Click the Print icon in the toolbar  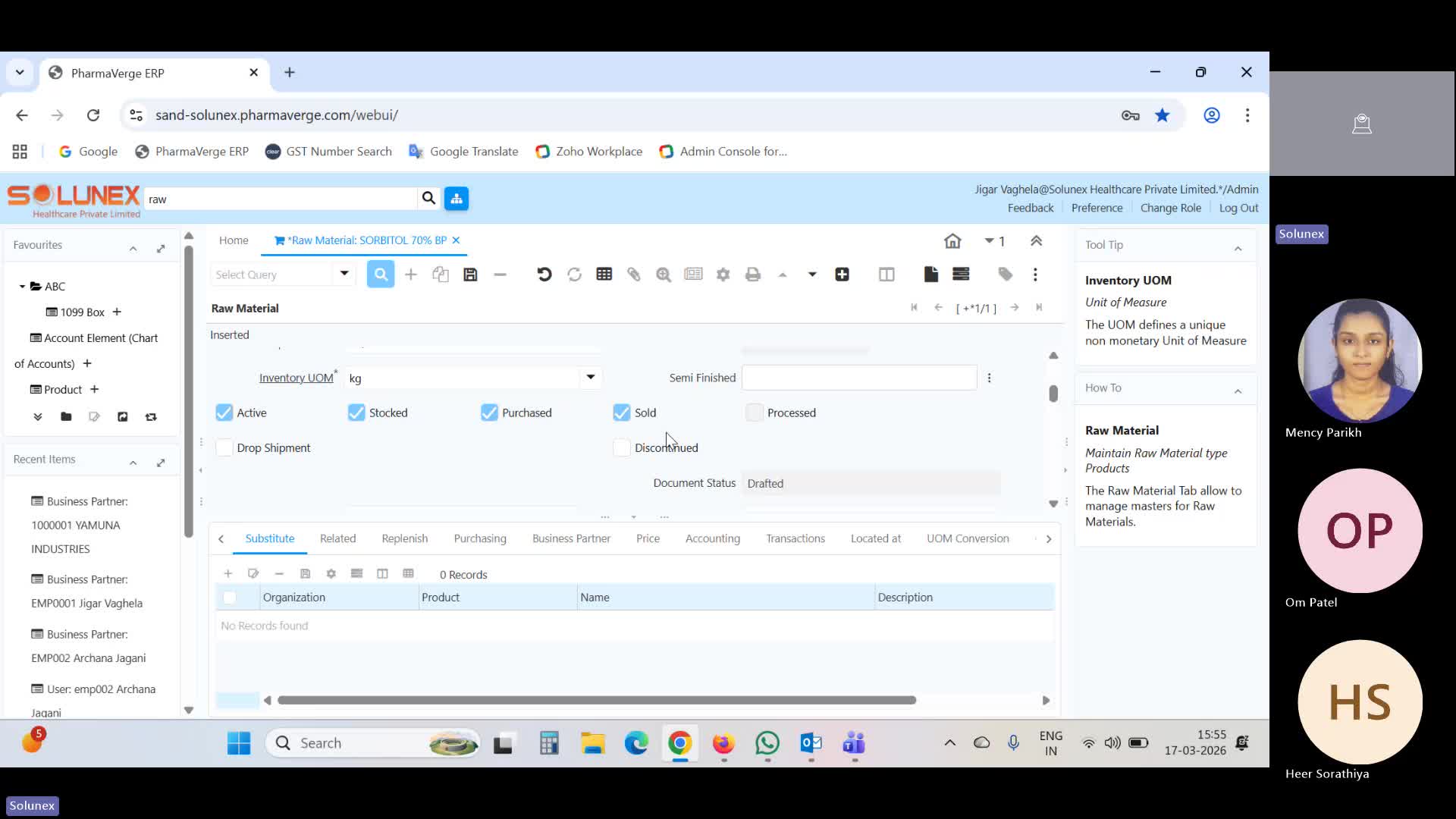coord(752,275)
